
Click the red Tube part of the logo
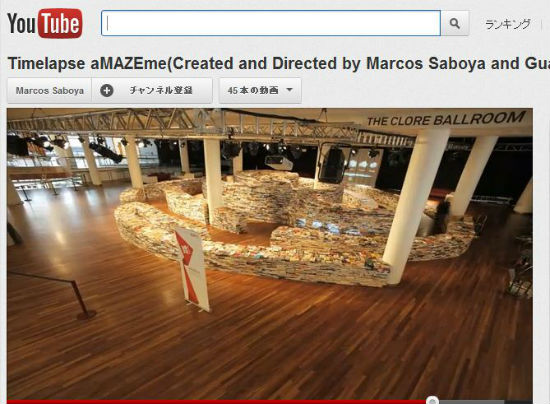[x=60, y=23]
